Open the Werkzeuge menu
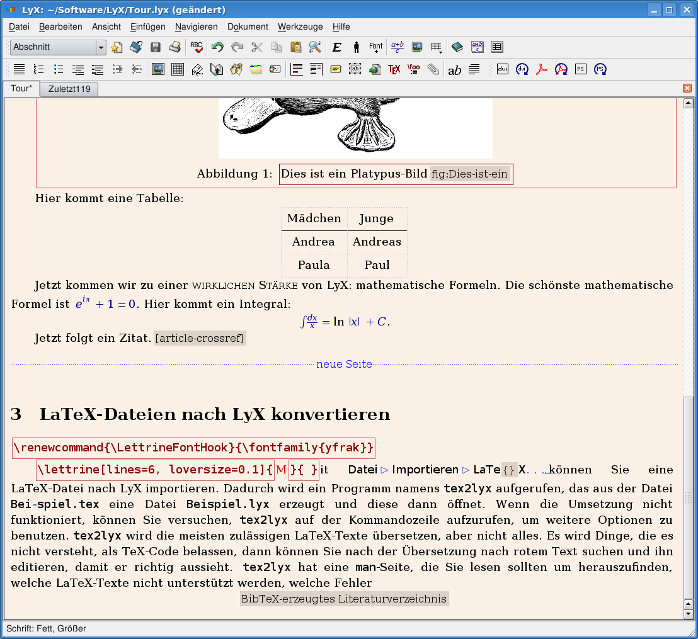698x639 pixels. pos(300,27)
